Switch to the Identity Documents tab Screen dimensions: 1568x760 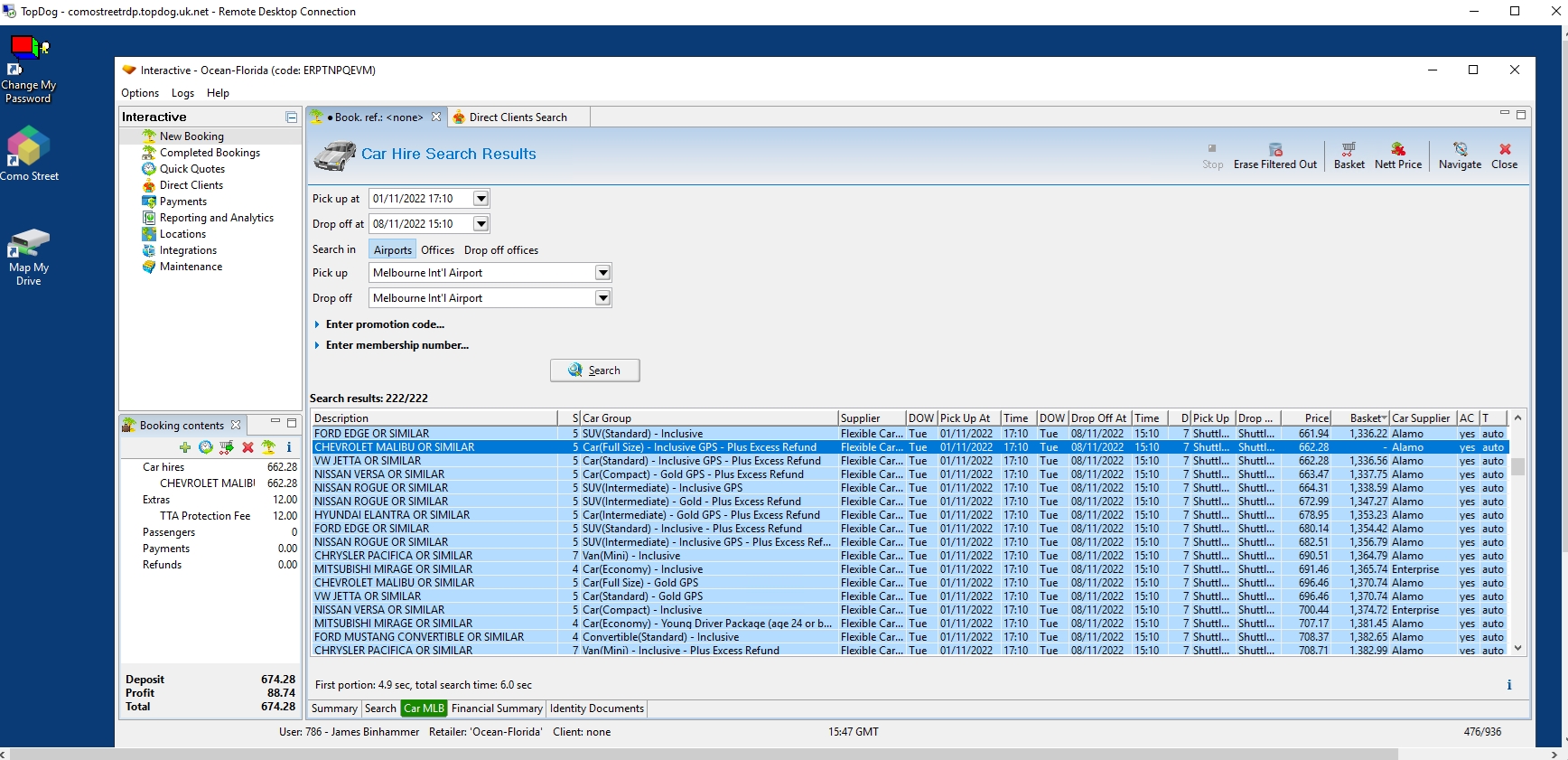tap(597, 708)
